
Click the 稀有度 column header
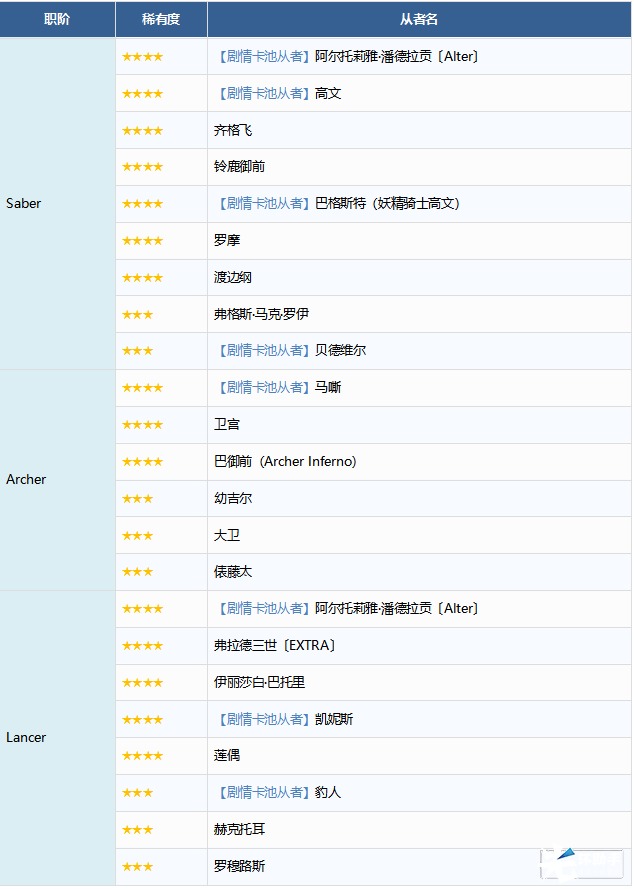coord(161,19)
